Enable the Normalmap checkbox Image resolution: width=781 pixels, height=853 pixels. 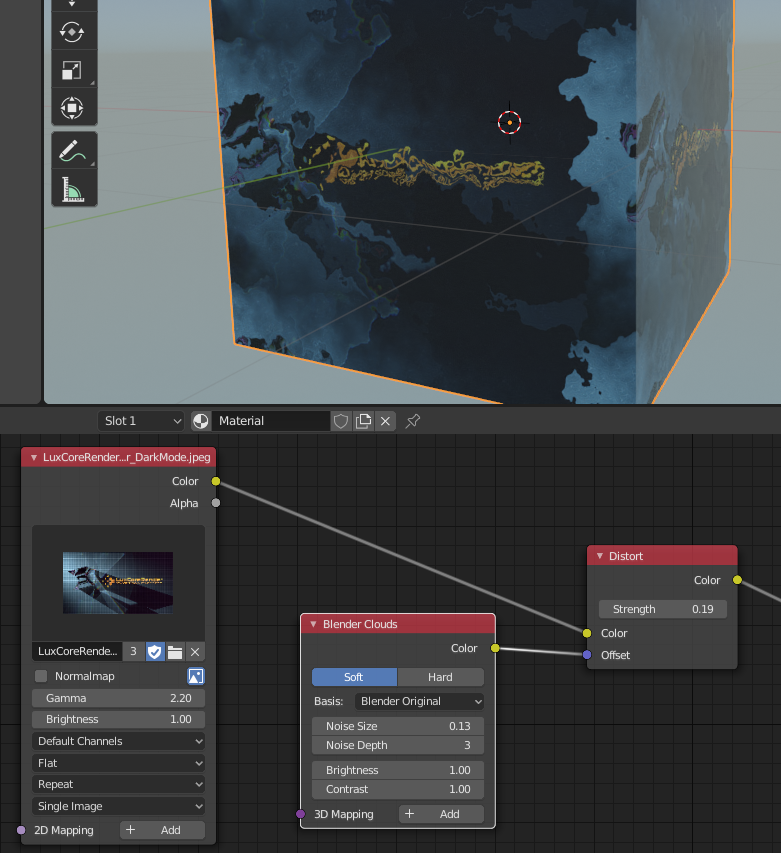[x=41, y=676]
